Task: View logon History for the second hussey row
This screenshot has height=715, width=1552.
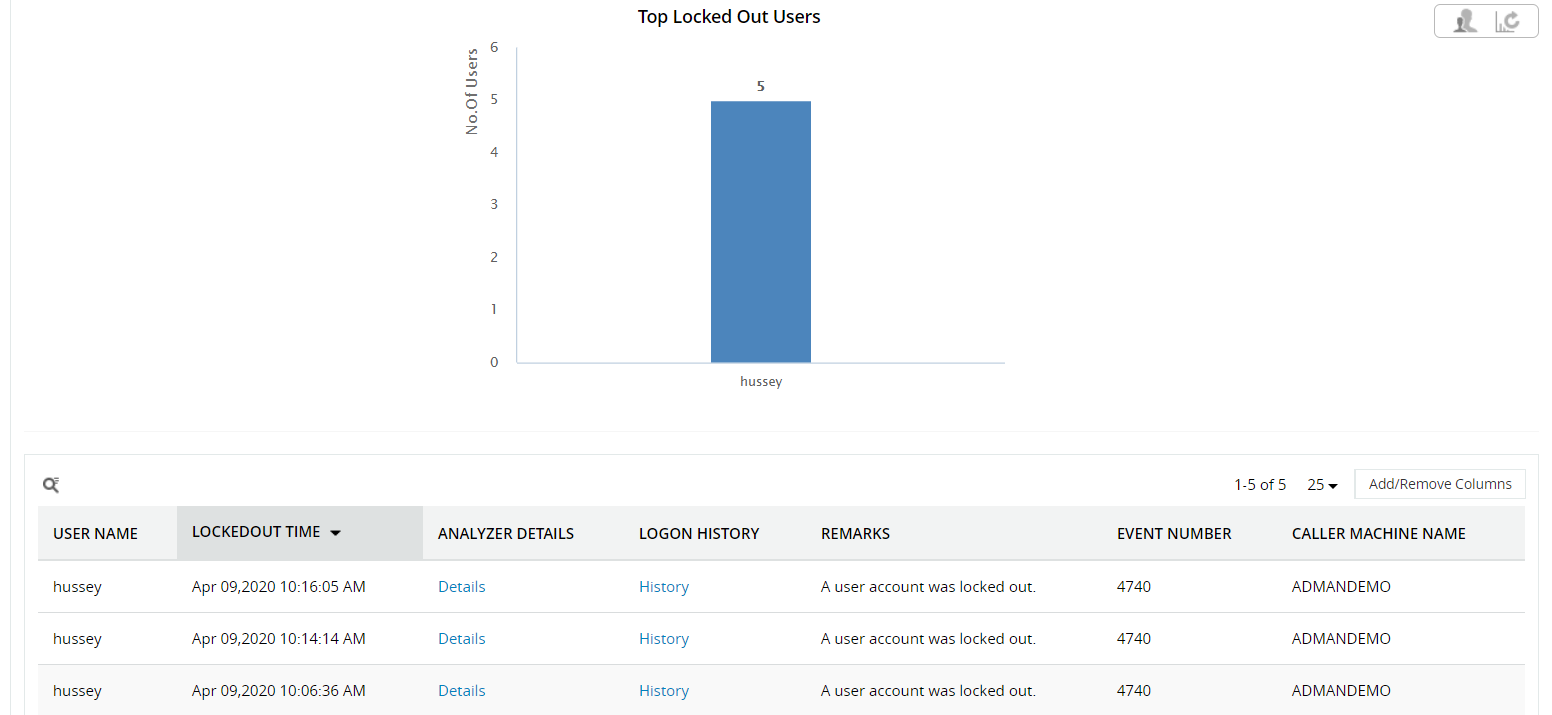Action: tap(663, 638)
